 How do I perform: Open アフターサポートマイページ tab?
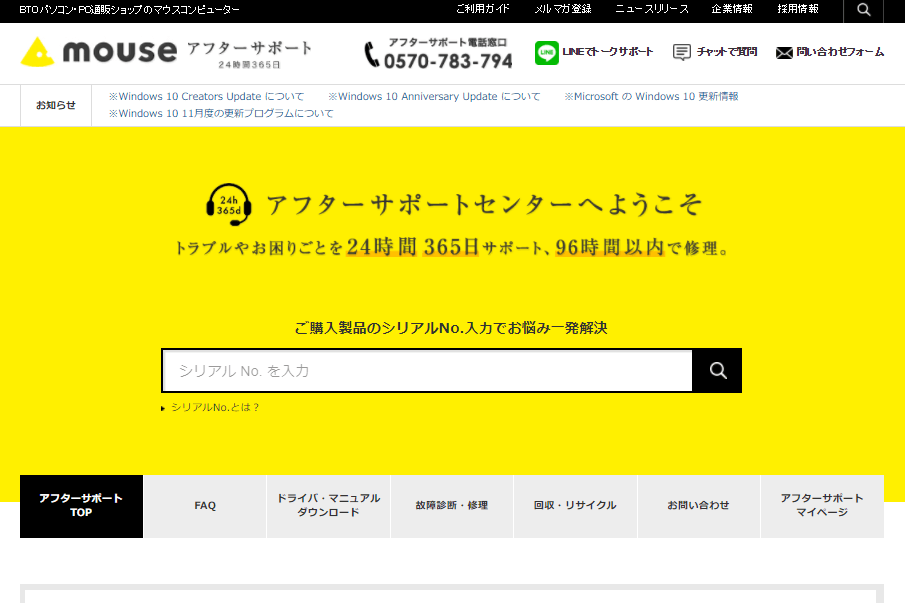click(822, 506)
